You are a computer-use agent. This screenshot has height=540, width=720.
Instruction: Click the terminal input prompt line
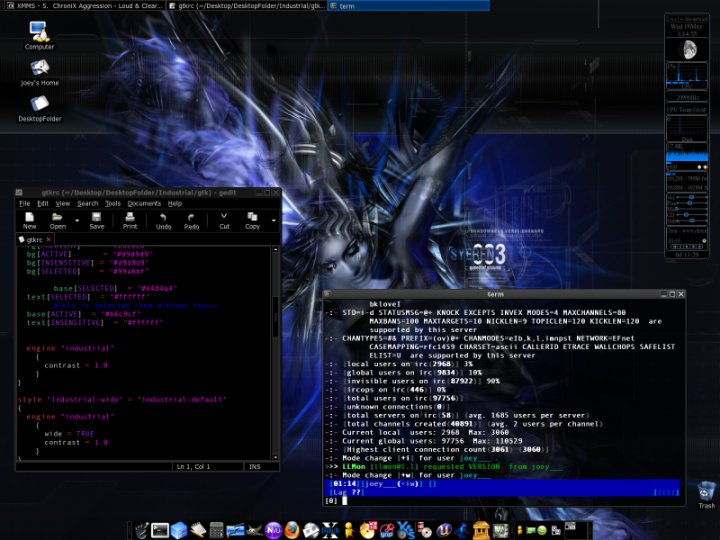503,501
